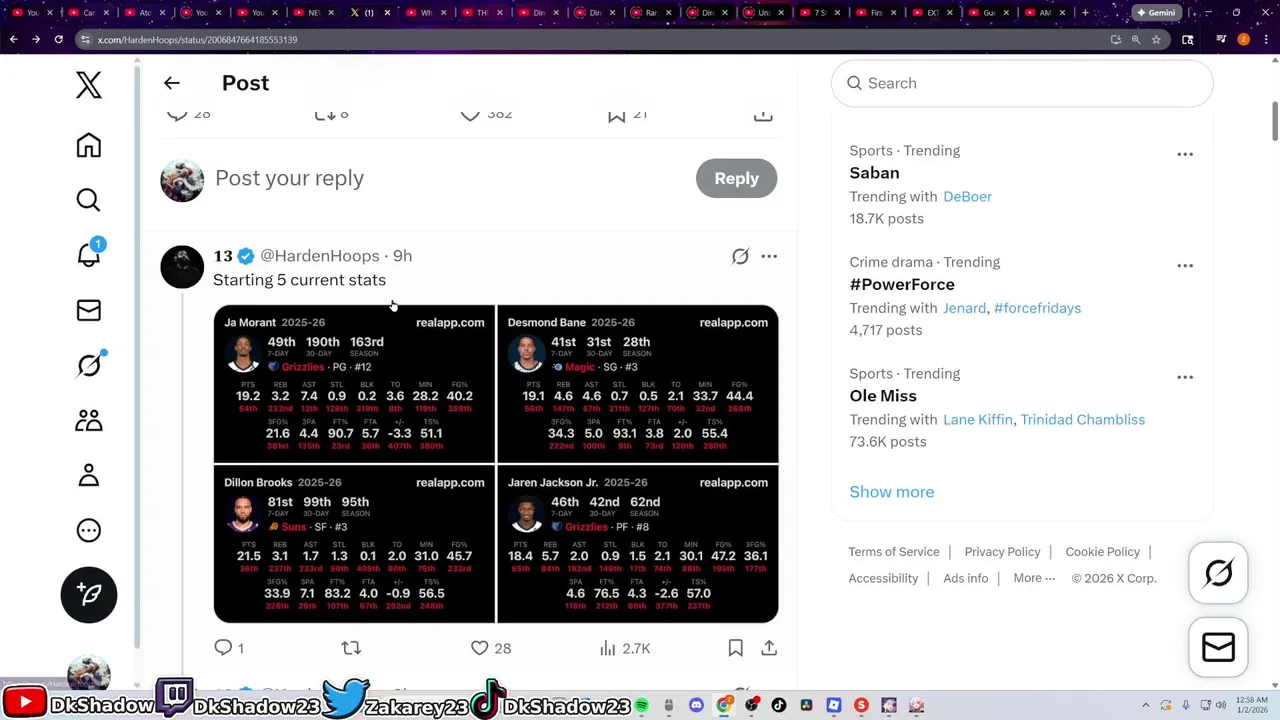Click Show more under trends
1280x720 pixels.
pos(891,492)
